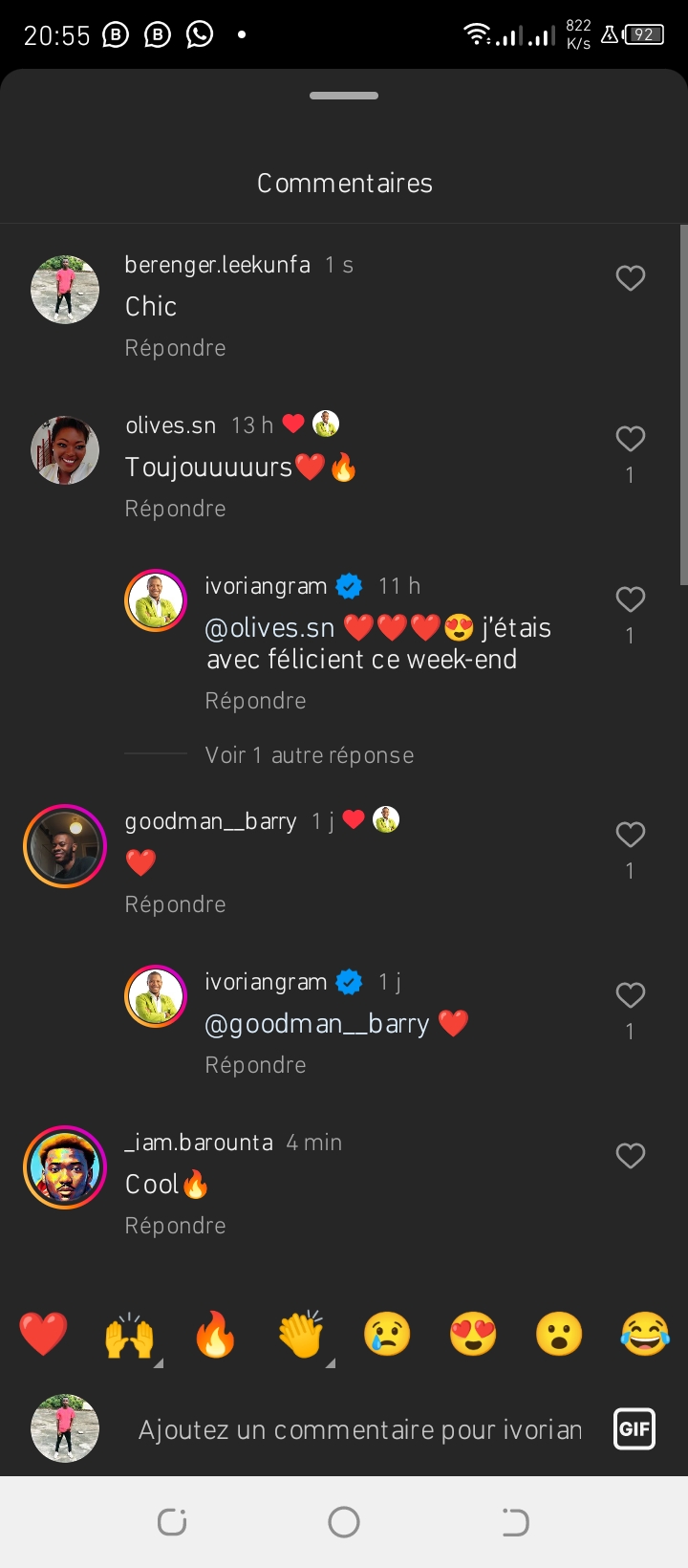Tap Répondre under goodman__barry's comment
688x1568 pixels.
tap(175, 904)
